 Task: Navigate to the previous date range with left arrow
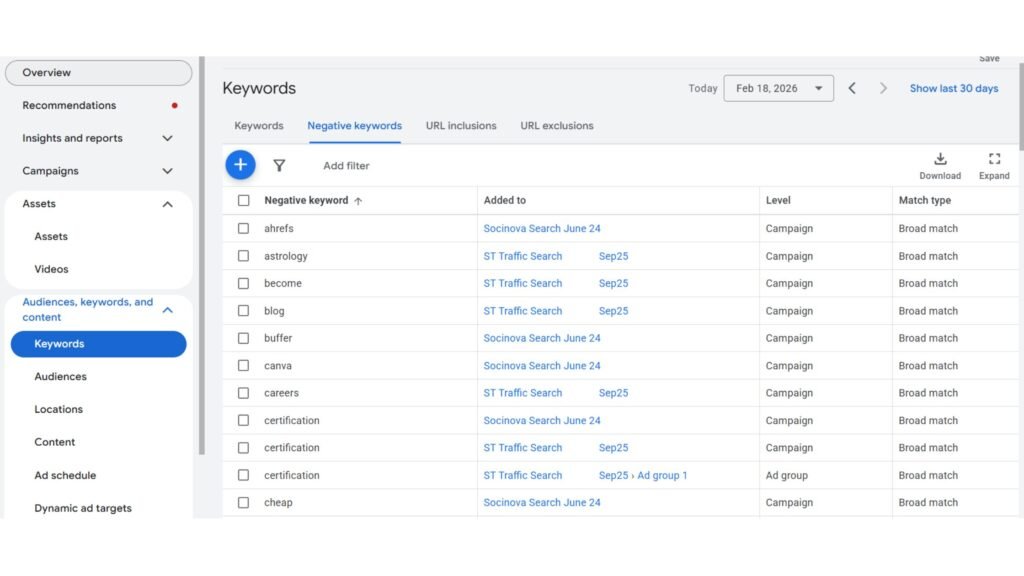(851, 88)
